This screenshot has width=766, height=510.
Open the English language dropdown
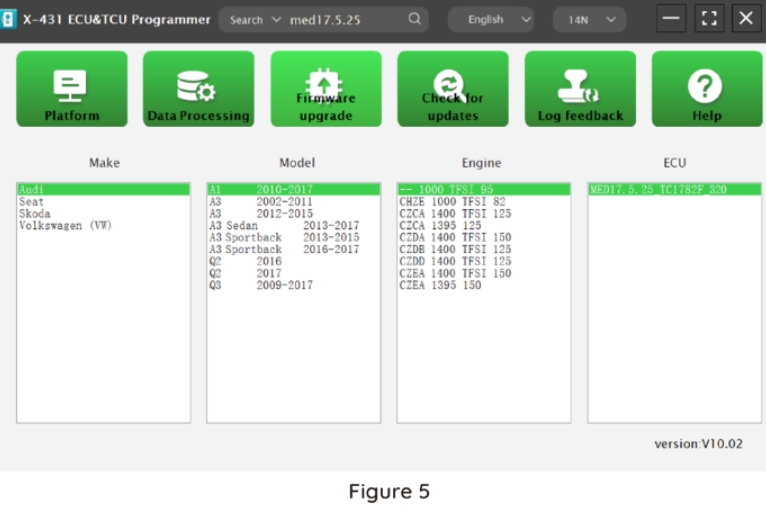pos(490,20)
